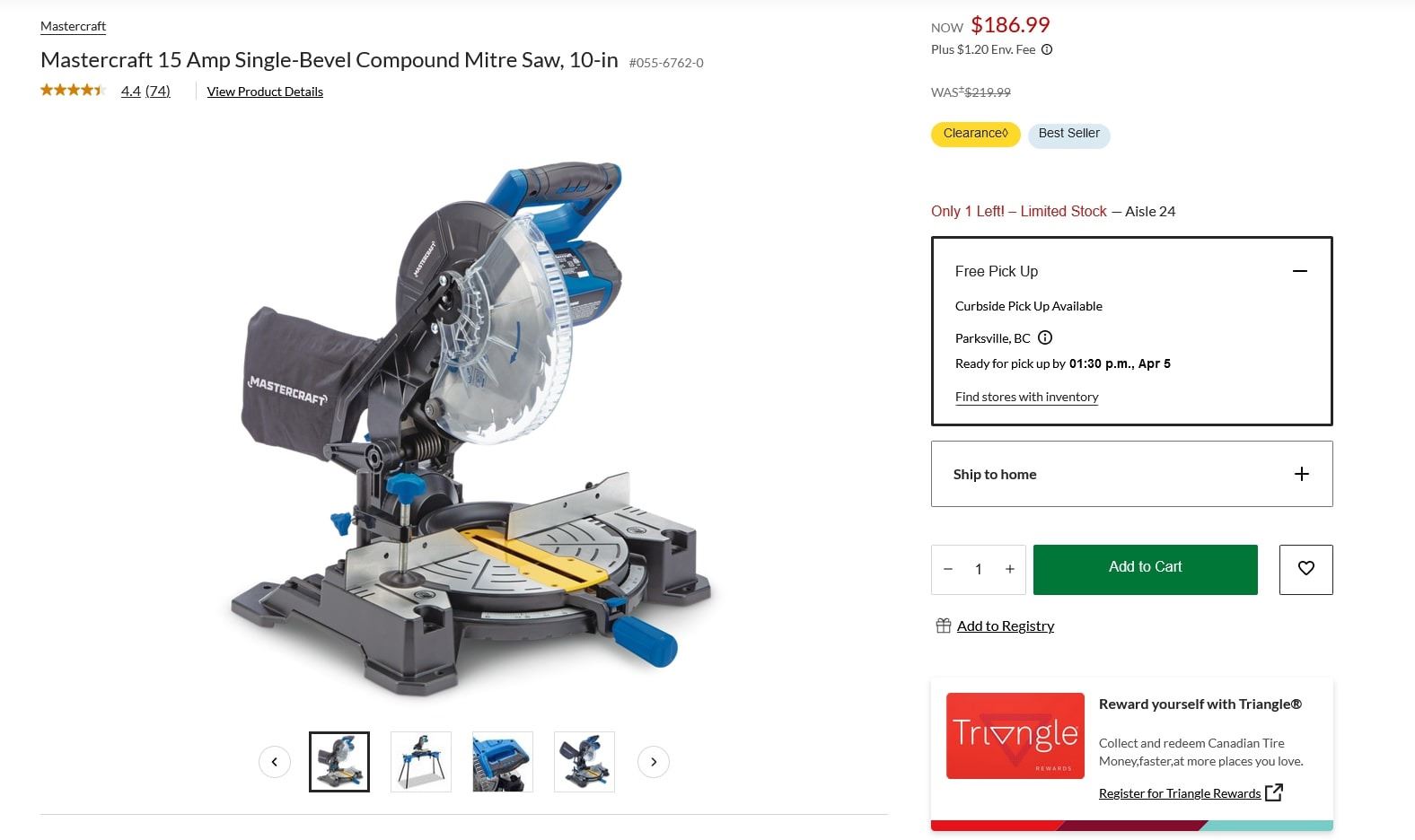The height and width of the screenshot is (840, 1415).
Task: Decrease quantity with minus button
Action: pos(948,569)
